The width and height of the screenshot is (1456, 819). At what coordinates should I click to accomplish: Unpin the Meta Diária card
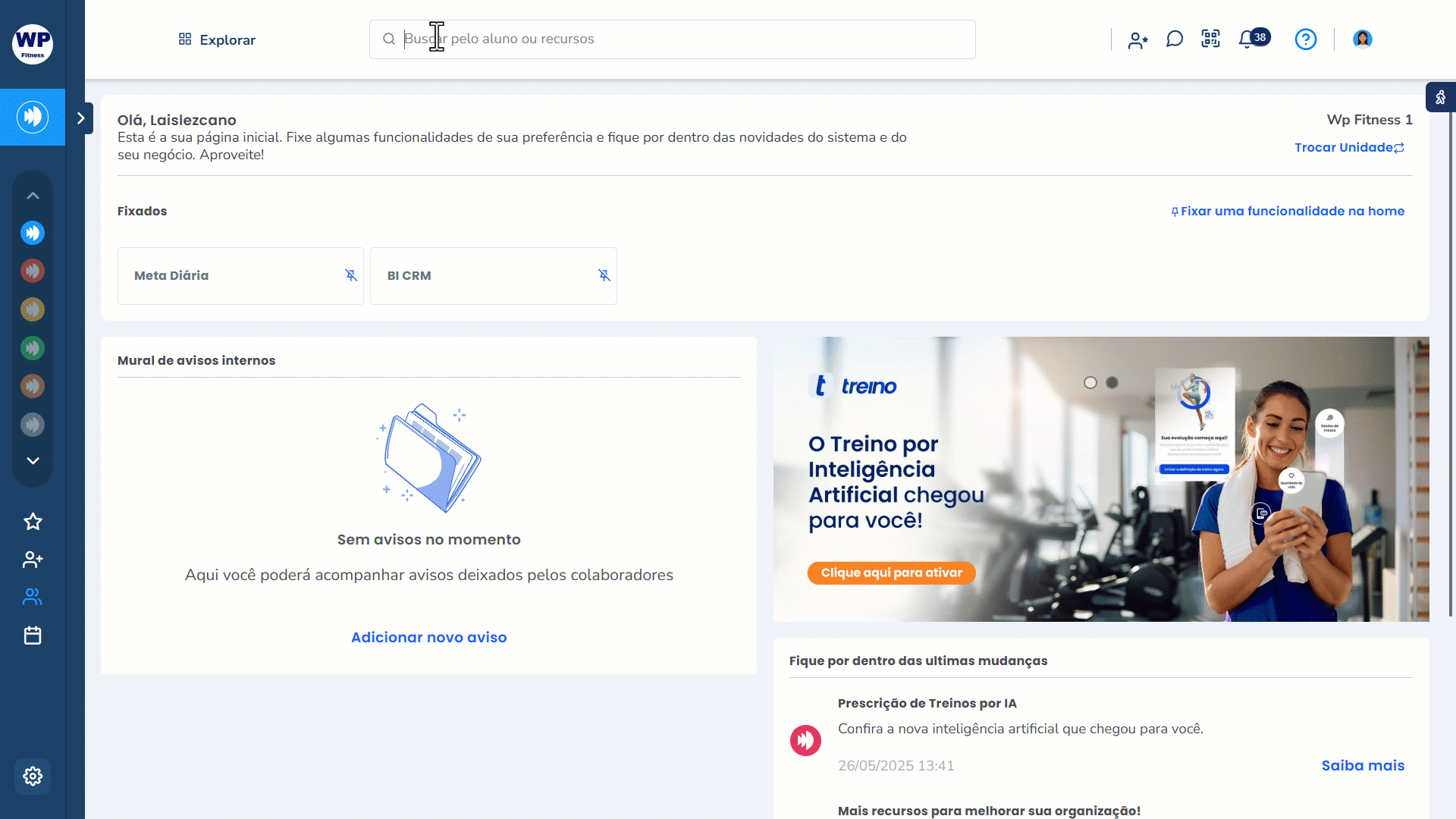tap(351, 275)
